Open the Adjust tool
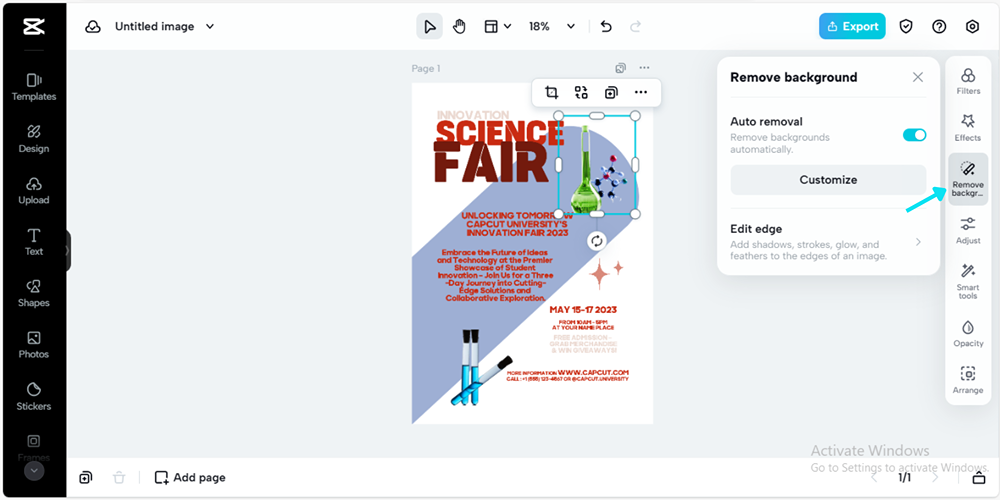This screenshot has height=500, width=1000. (x=968, y=230)
